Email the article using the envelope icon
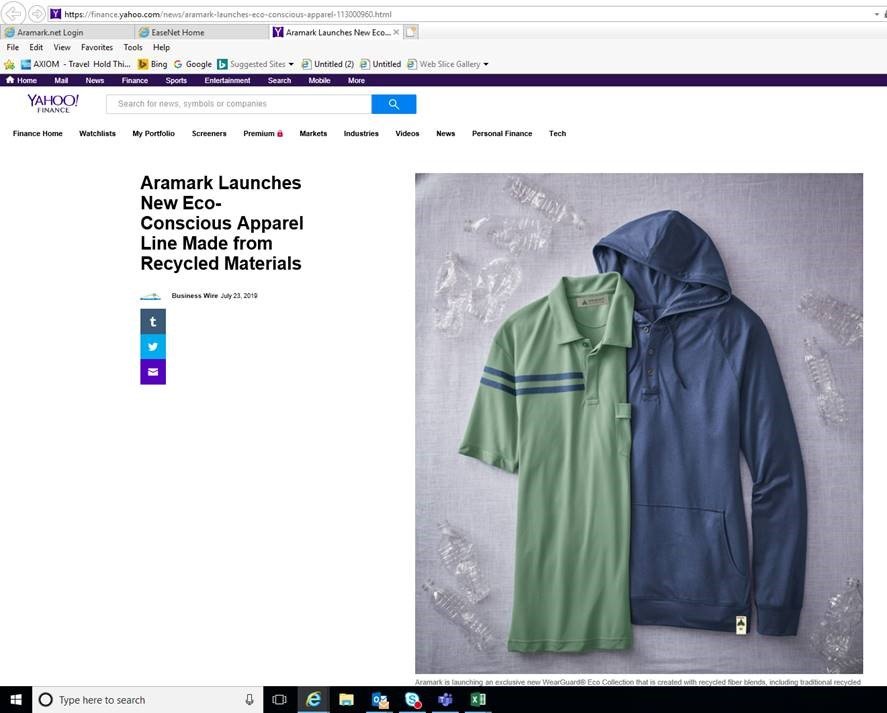 152,371
